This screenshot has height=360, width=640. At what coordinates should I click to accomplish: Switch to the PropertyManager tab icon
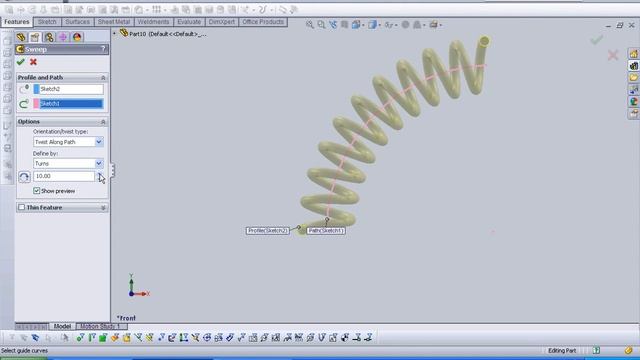(35, 37)
